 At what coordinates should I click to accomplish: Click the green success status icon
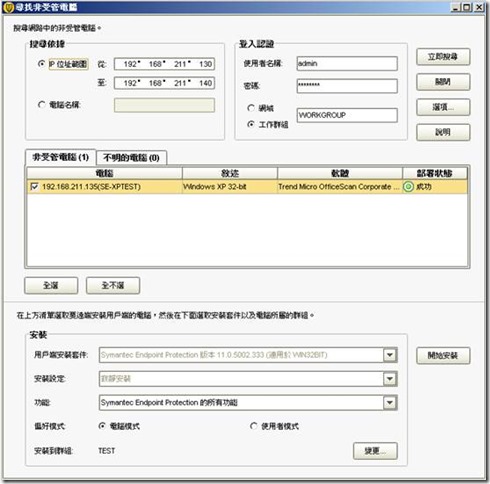[408, 187]
